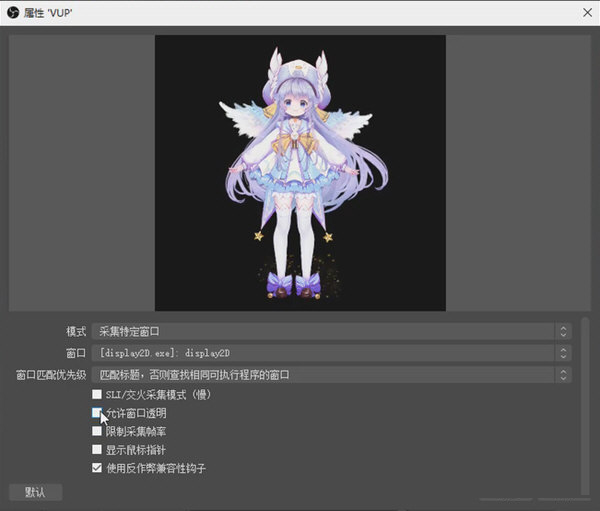
Task: Click the anime character preview image
Action: coord(300,173)
